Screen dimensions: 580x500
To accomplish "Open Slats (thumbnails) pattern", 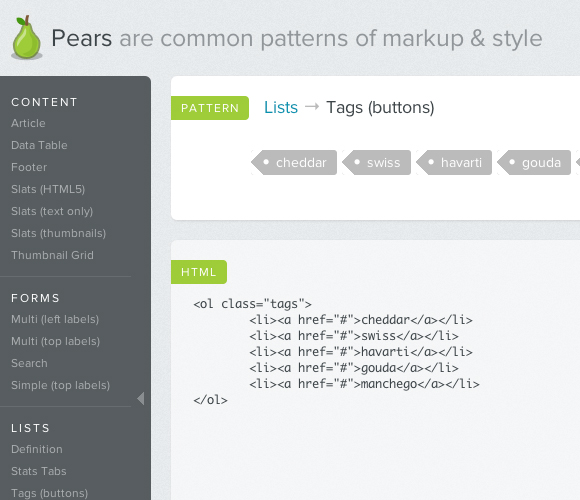I will tap(58, 233).
